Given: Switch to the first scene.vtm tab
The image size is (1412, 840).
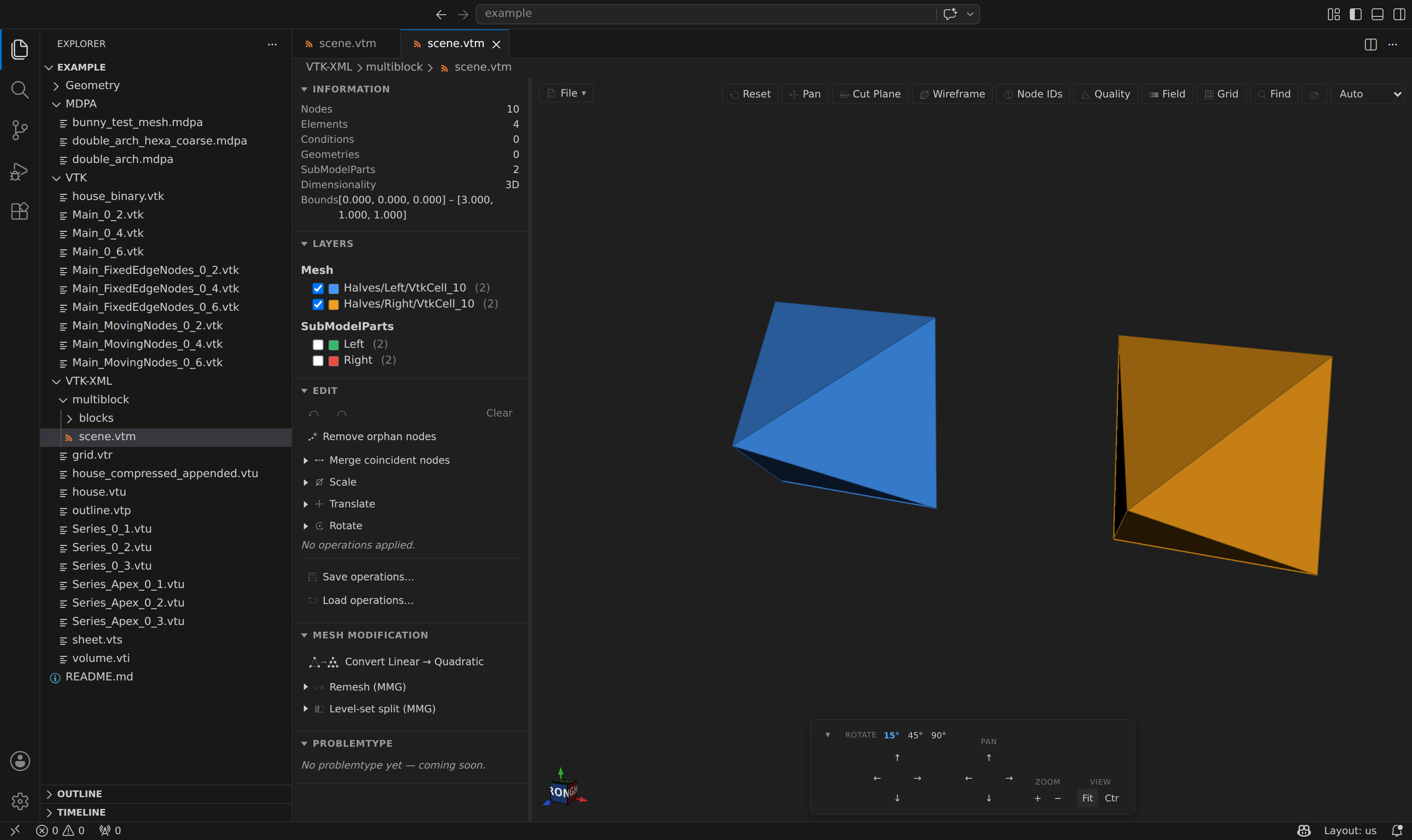Looking at the screenshot, I should click(x=346, y=44).
